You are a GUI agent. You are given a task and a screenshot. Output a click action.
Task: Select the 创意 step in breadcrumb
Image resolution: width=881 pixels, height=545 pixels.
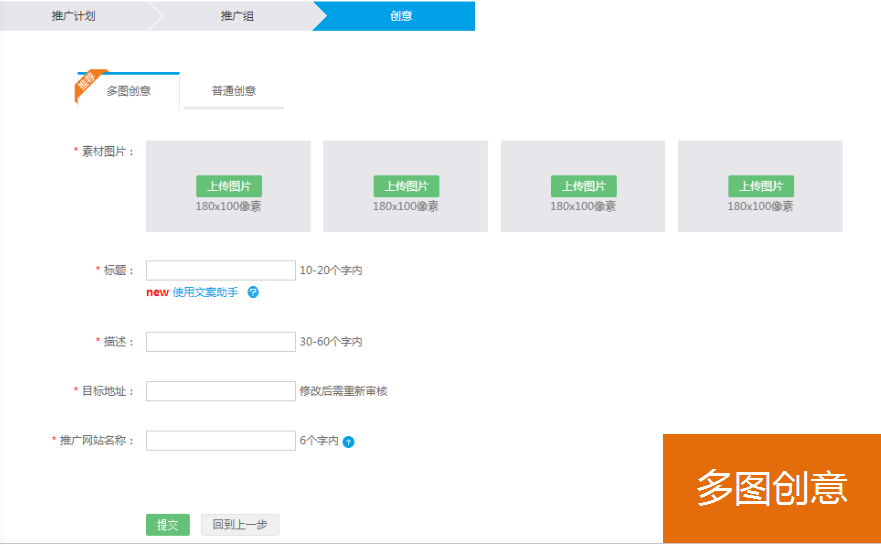pyautogui.click(x=401, y=16)
